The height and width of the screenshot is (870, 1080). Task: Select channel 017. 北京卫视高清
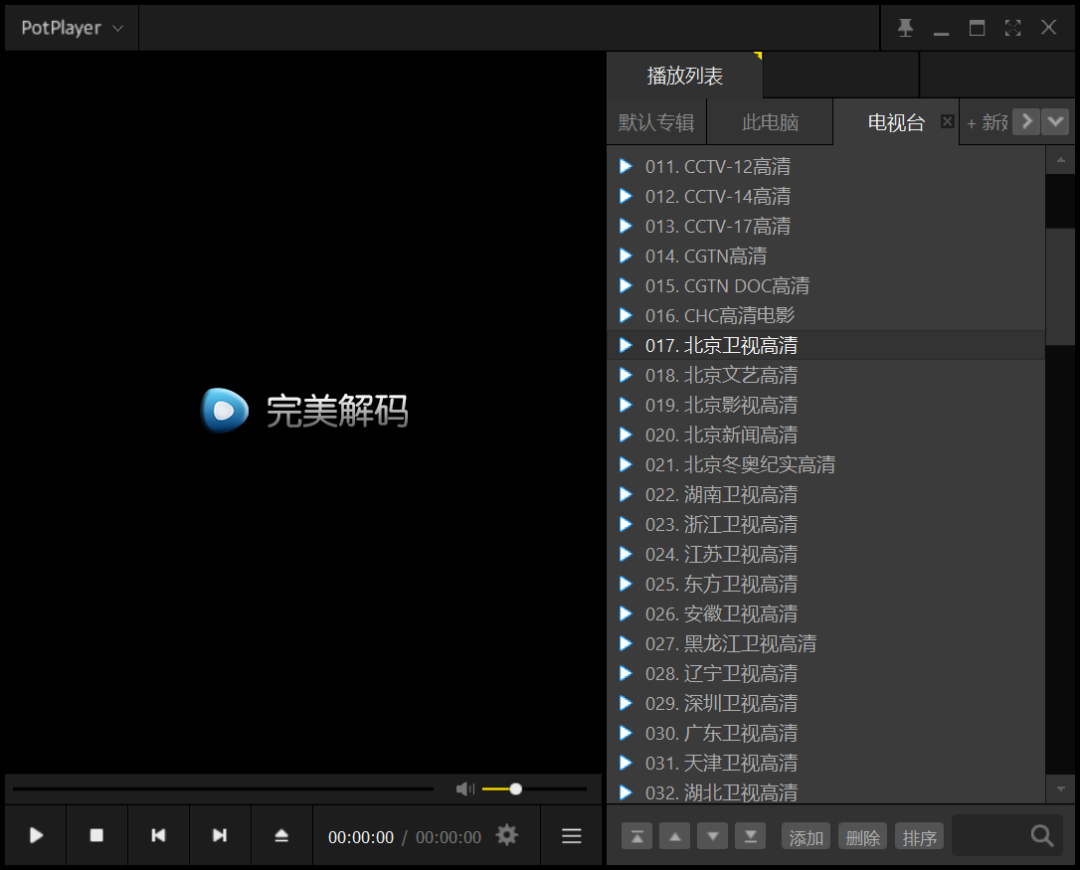827,345
